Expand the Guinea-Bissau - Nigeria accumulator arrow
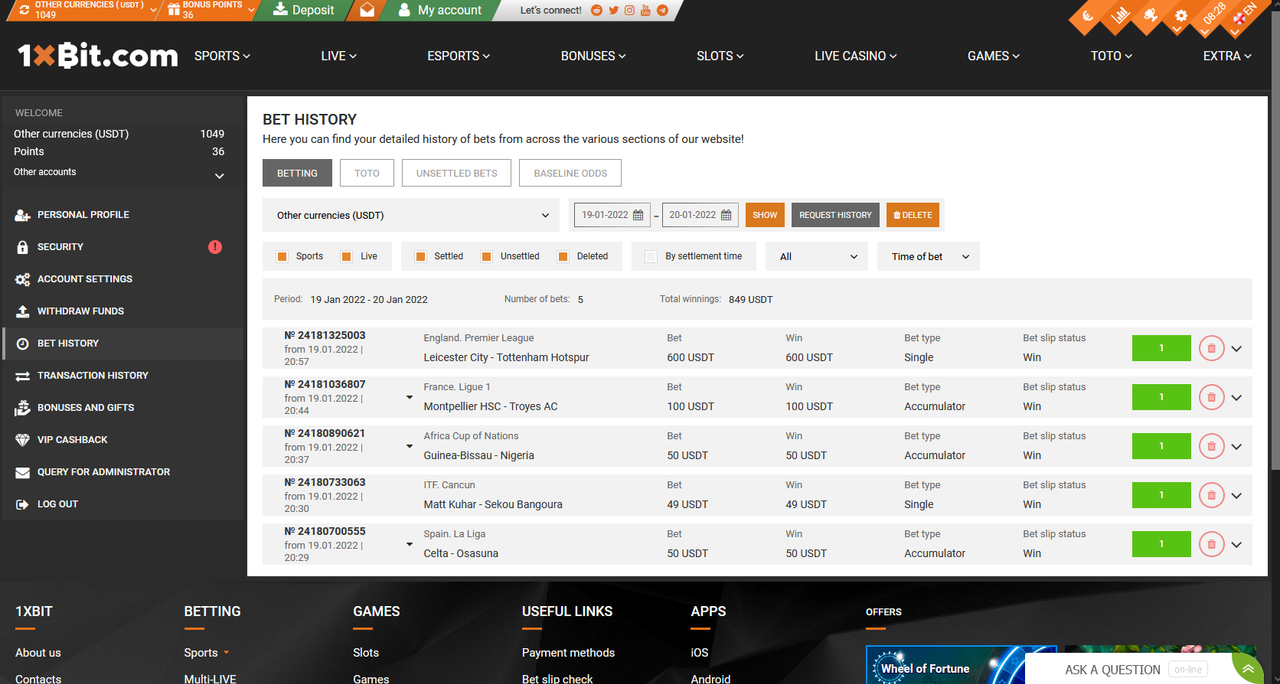This screenshot has width=1280, height=684. pos(409,447)
